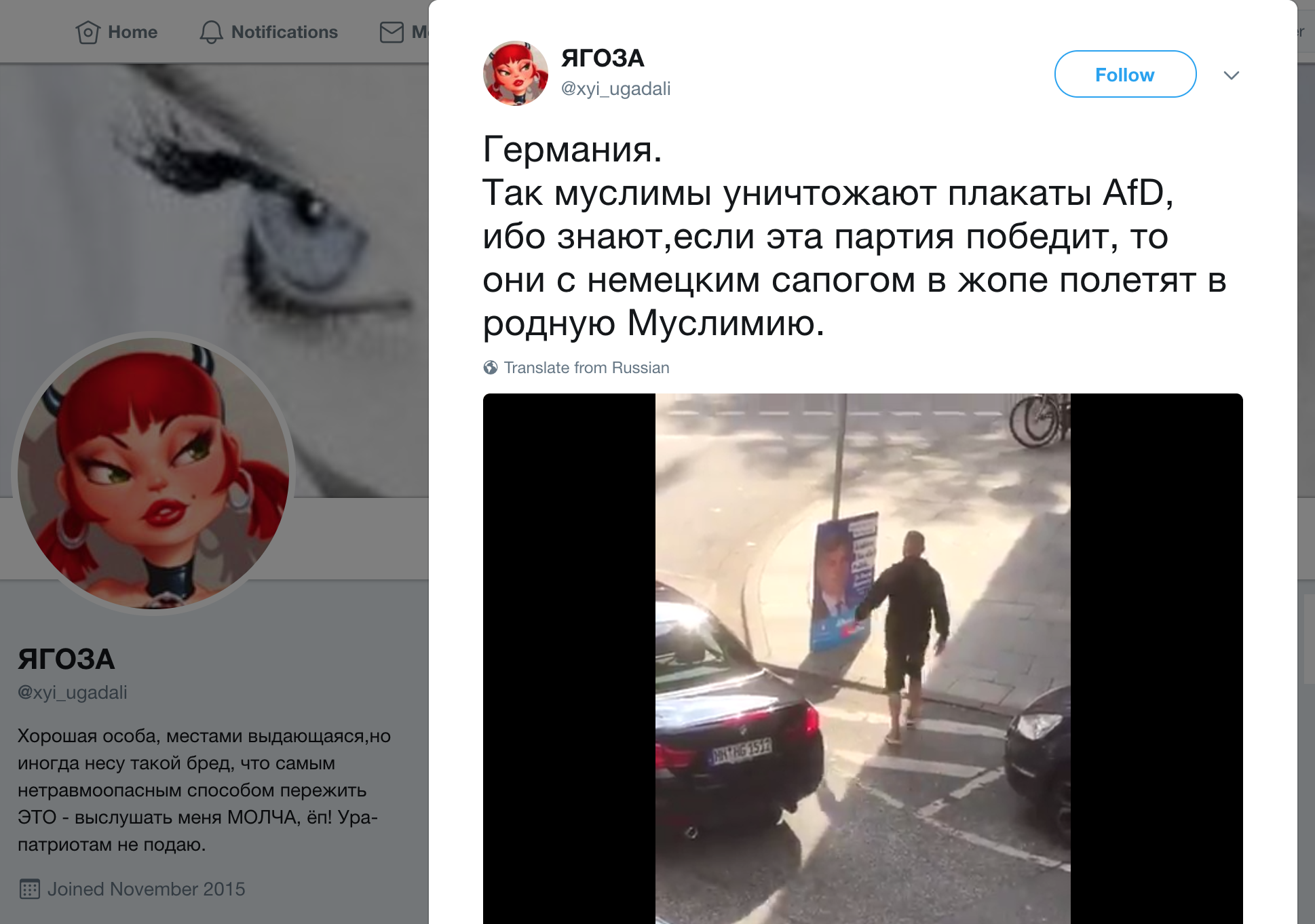Image resolution: width=1315 pixels, height=924 pixels.
Task: Click the @xyi_ugadali handle in the profile sidebar
Action: 73,692
